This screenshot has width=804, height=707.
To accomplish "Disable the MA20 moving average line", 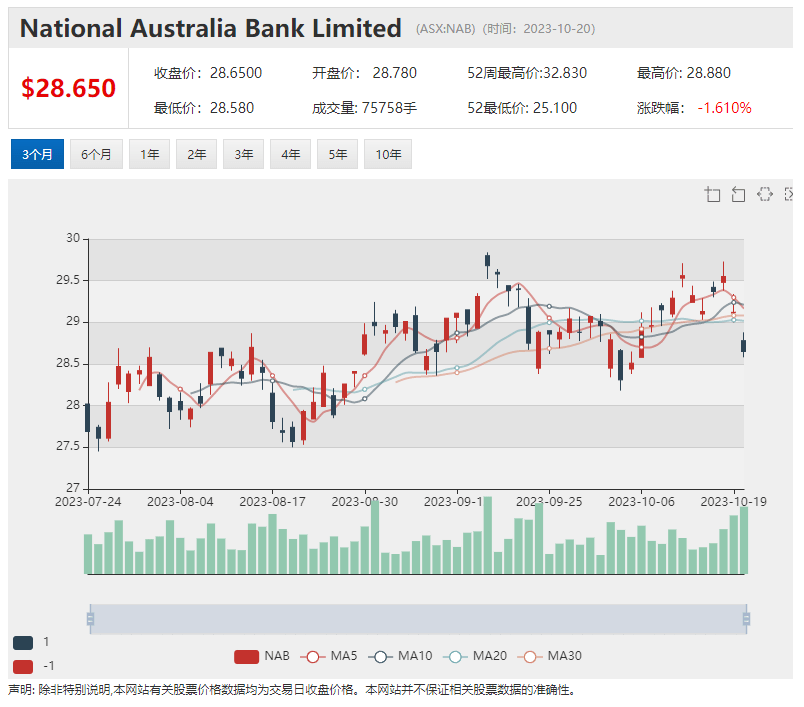I will click(475, 656).
